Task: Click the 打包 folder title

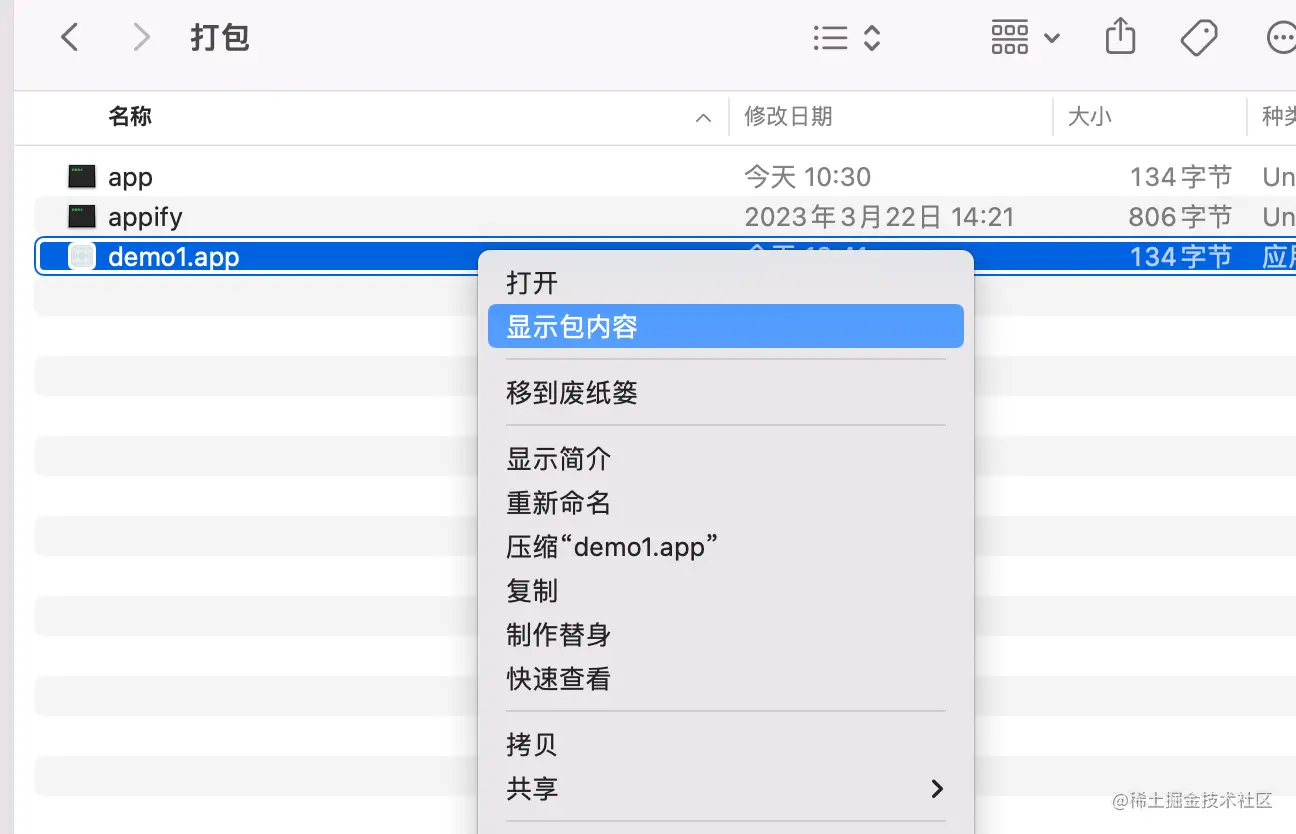Action: click(x=220, y=38)
